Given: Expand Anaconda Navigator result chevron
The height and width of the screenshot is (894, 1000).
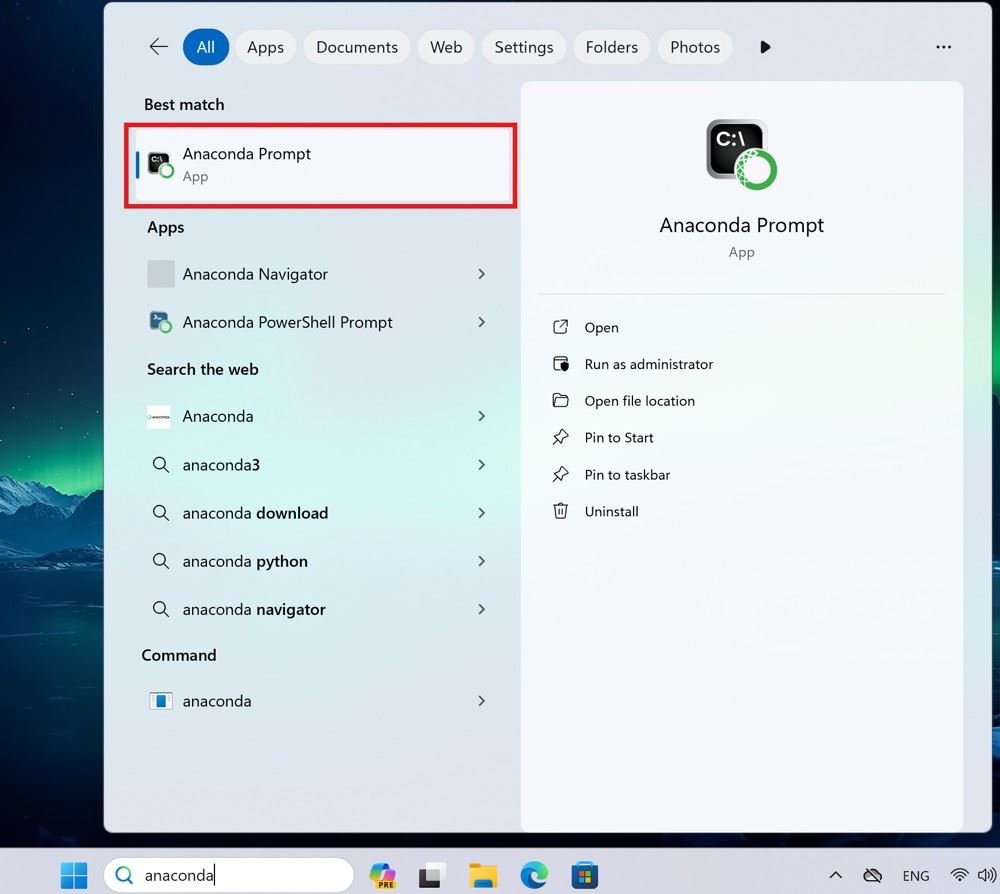Looking at the screenshot, I should (x=482, y=274).
